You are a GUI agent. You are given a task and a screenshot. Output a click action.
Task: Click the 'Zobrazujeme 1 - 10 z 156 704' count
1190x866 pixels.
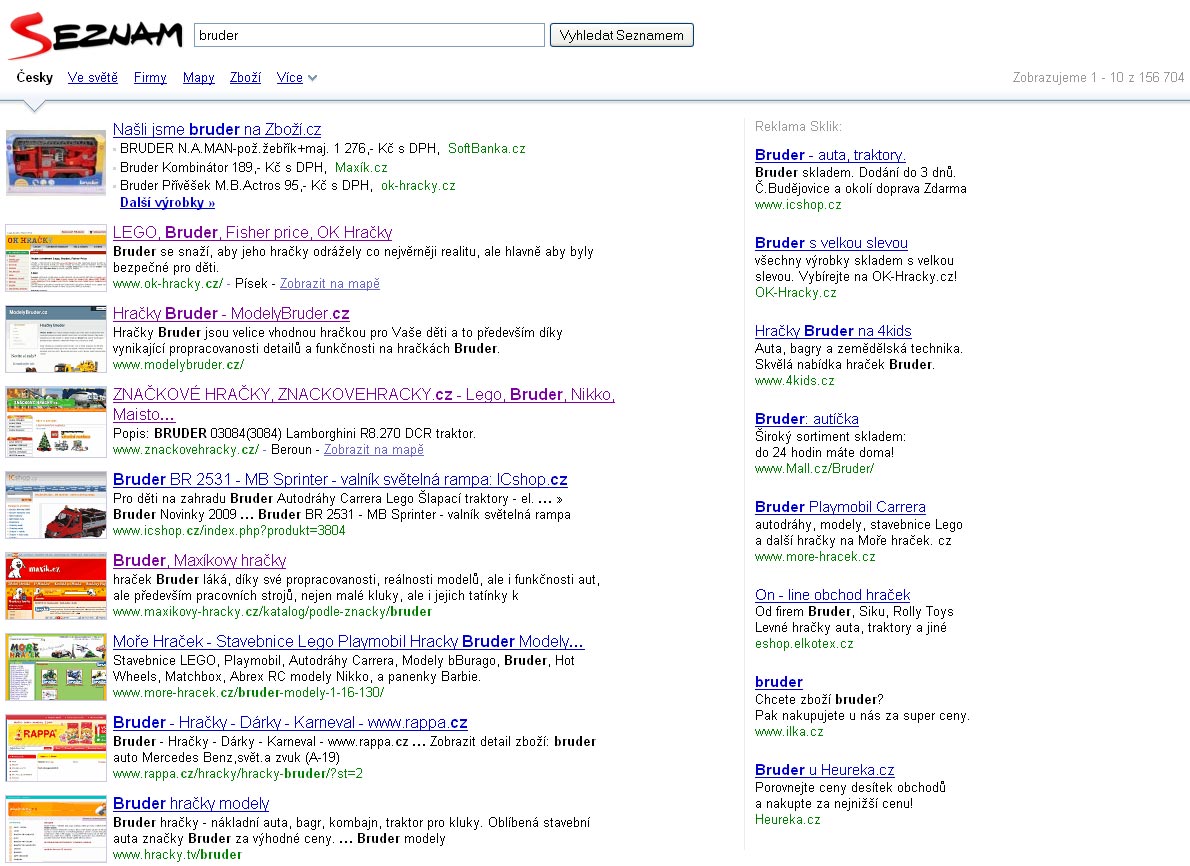coord(1098,77)
